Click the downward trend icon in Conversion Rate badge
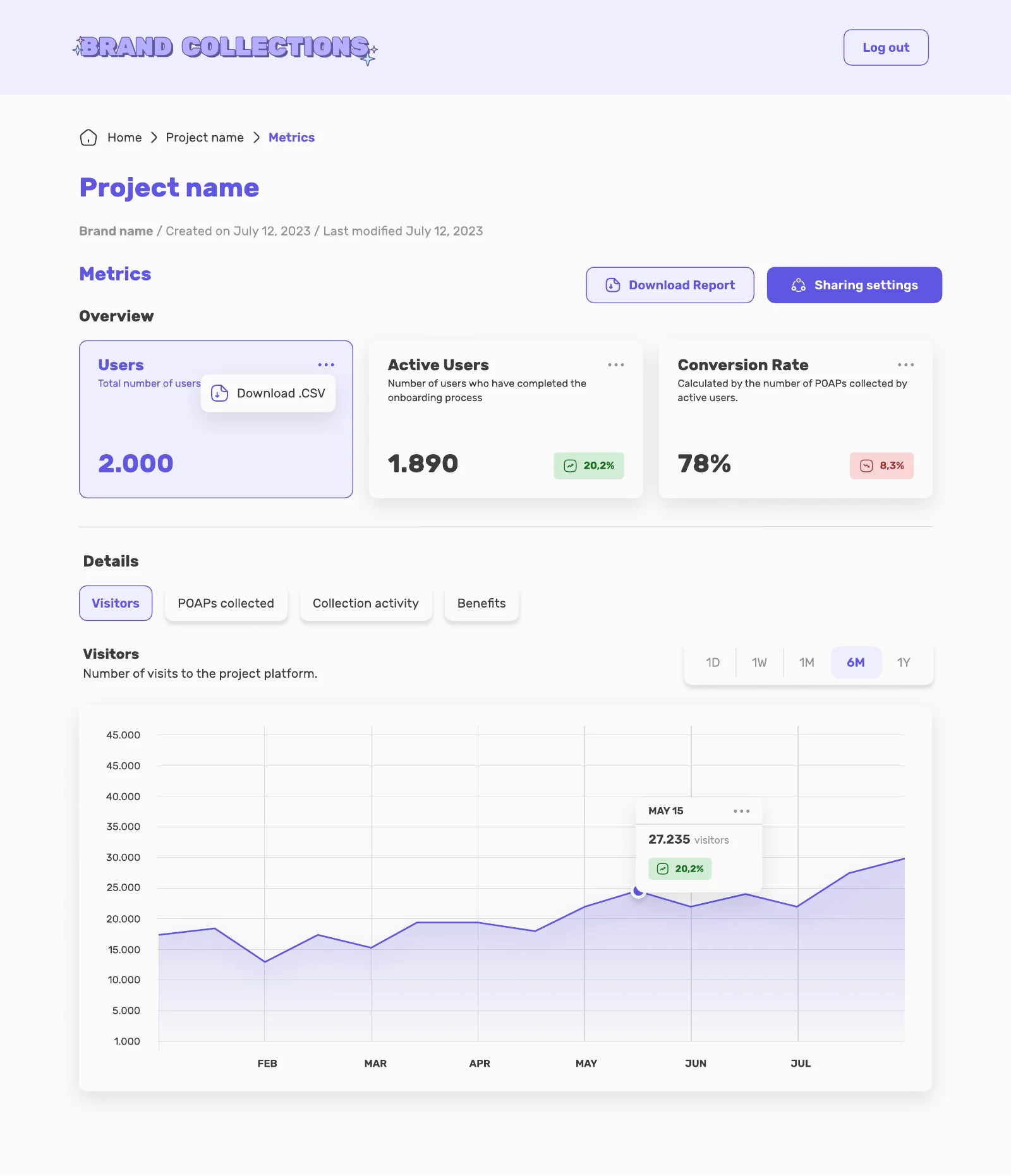Image resolution: width=1011 pixels, height=1176 pixels. coord(866,465)
